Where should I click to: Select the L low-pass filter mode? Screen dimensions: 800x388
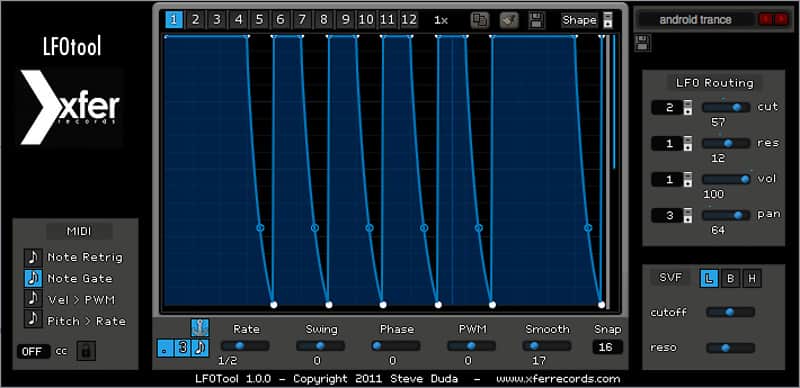click(709, 279)
